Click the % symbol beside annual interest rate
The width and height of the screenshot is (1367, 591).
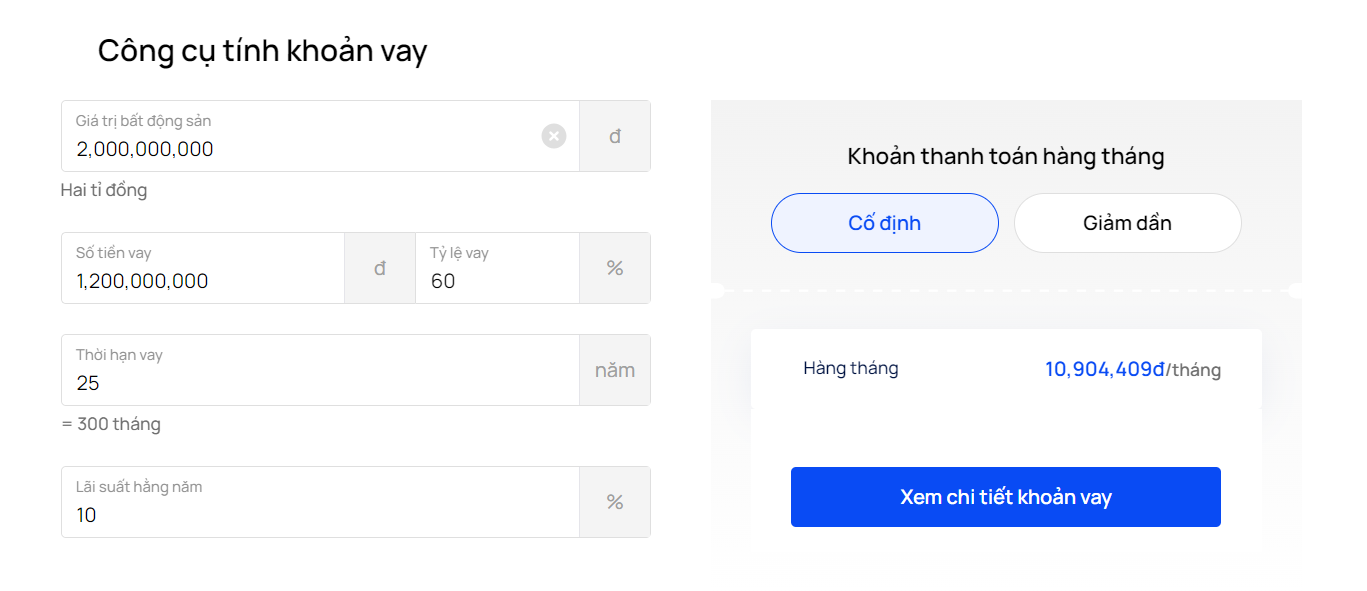click(x=615, y=502)
